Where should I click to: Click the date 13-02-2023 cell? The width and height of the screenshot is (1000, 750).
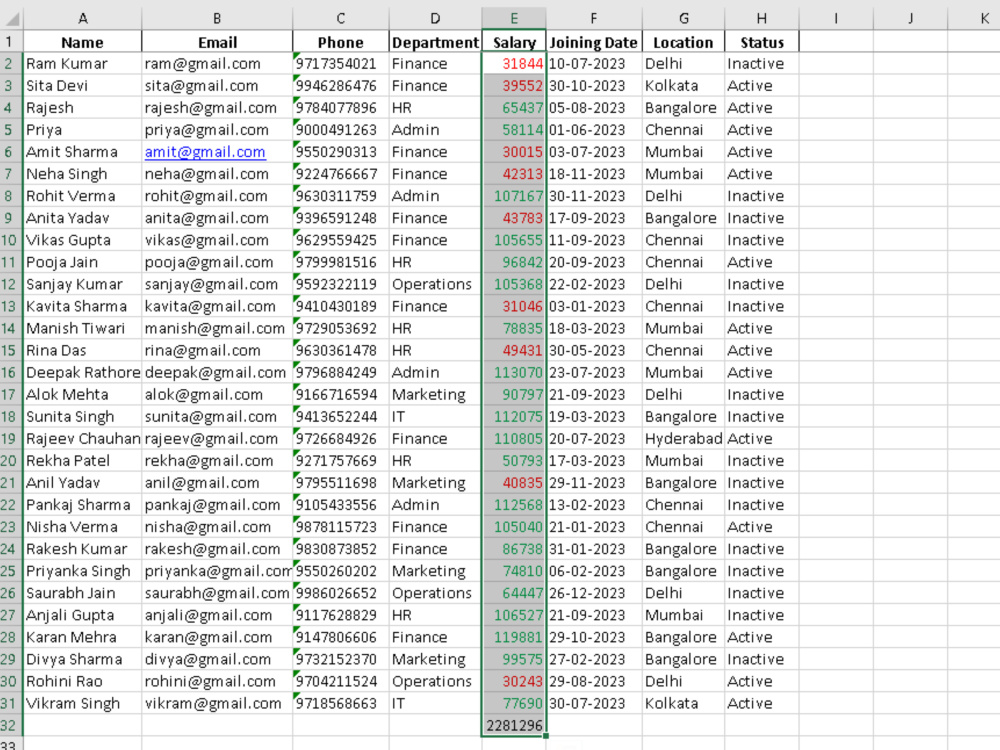point(594,504)
